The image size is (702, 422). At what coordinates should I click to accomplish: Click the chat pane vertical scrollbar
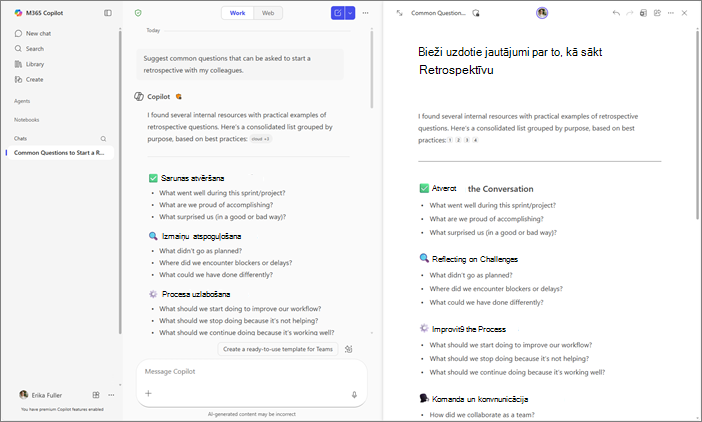click(372, 69)
